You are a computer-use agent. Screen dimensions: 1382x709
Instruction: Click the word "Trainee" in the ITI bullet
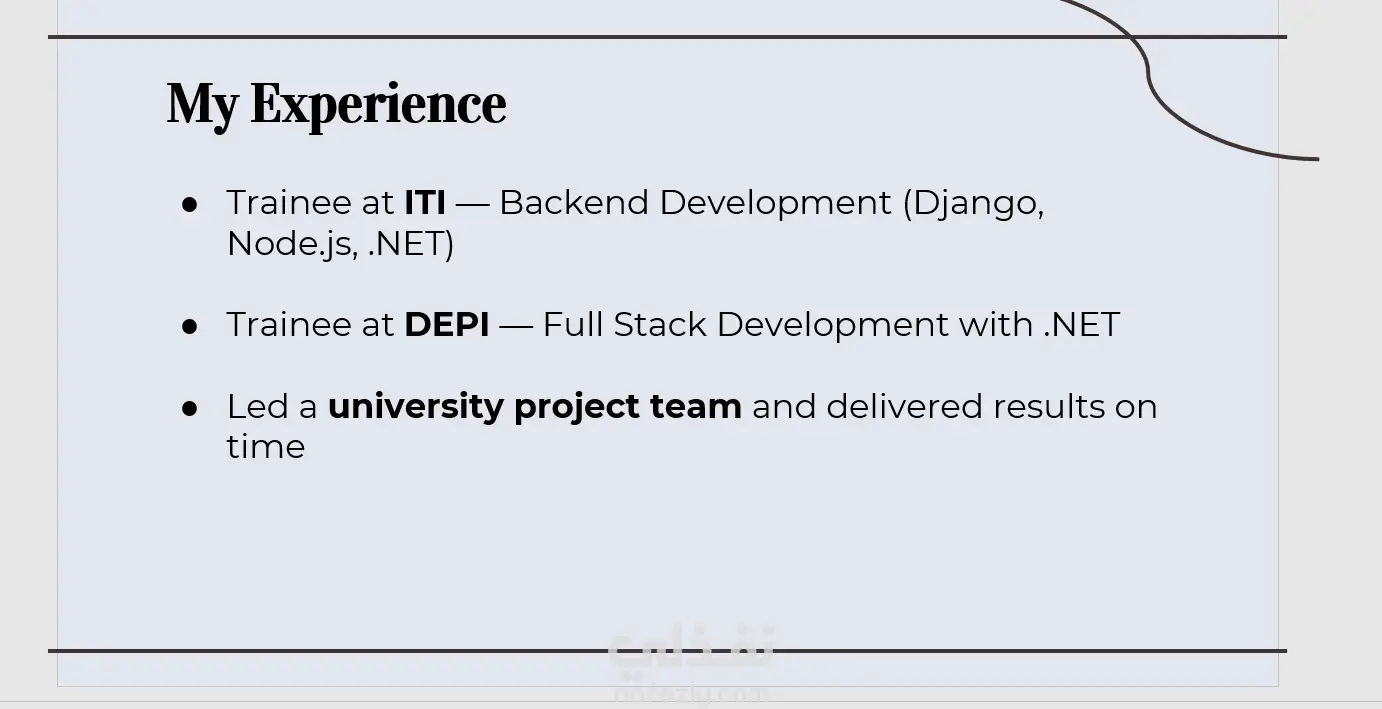[x=283, y=203]
